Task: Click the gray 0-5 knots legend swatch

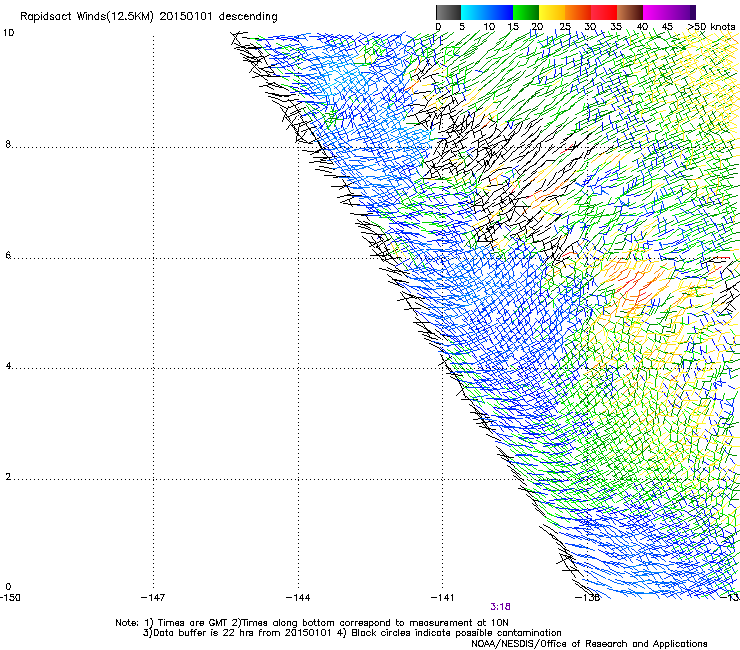Action: point(448,12)
